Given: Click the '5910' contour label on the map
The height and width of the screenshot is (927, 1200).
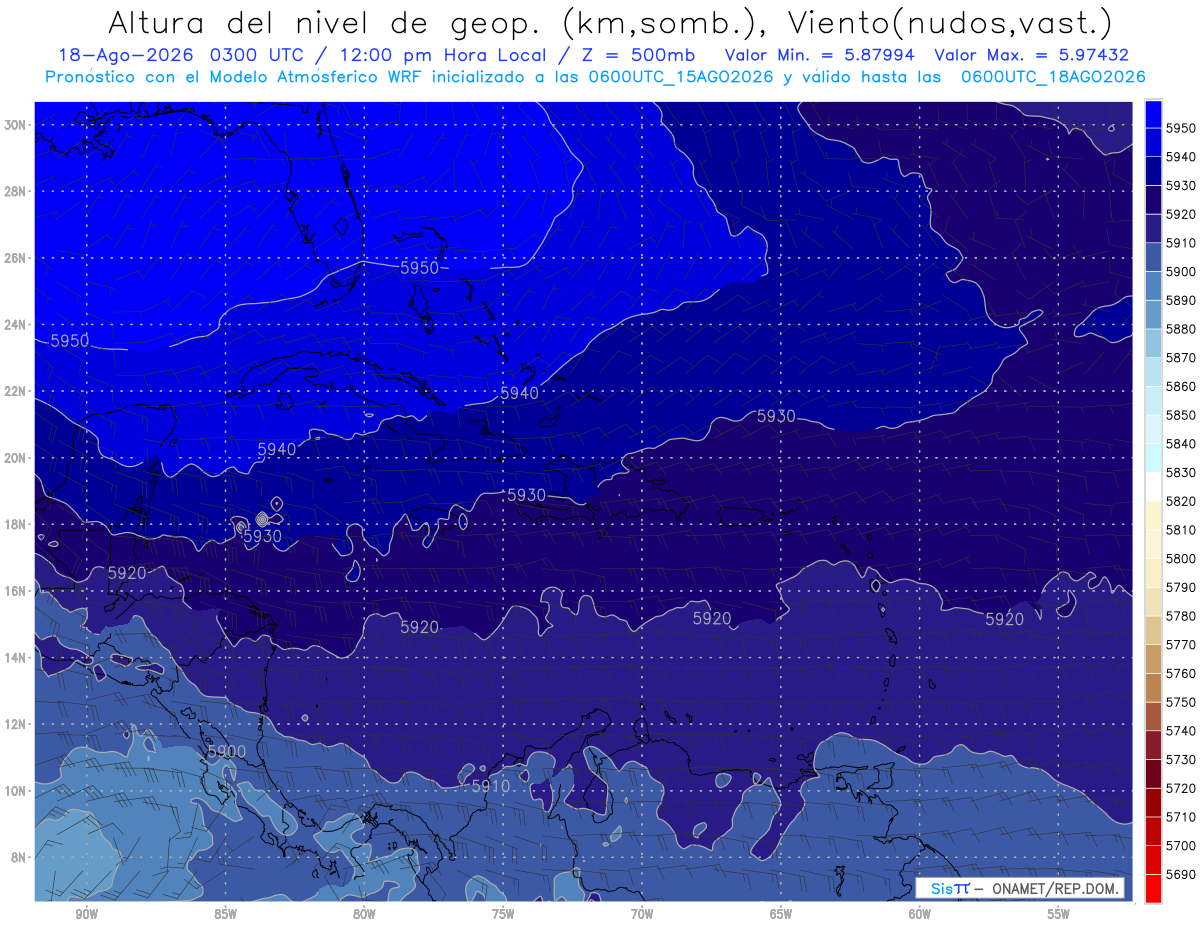Looking at the screenshot, I should click(490, 787).
